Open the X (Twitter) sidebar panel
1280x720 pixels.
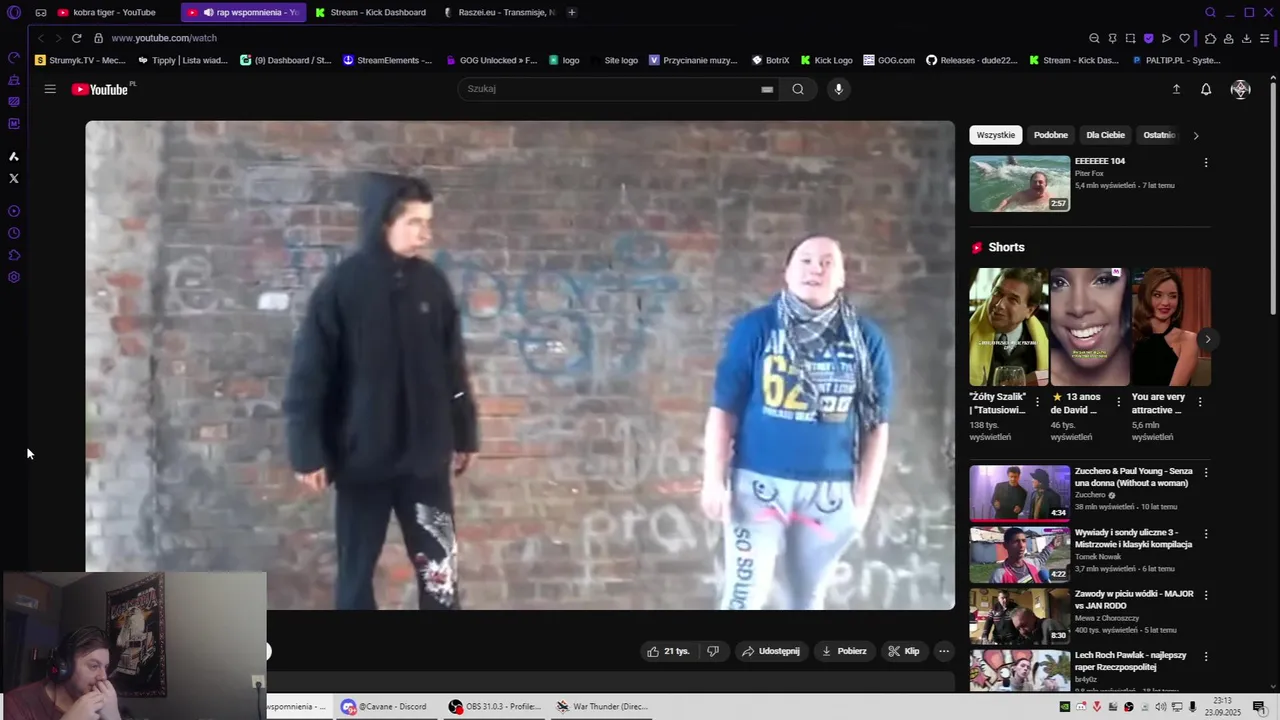[14, 178]
